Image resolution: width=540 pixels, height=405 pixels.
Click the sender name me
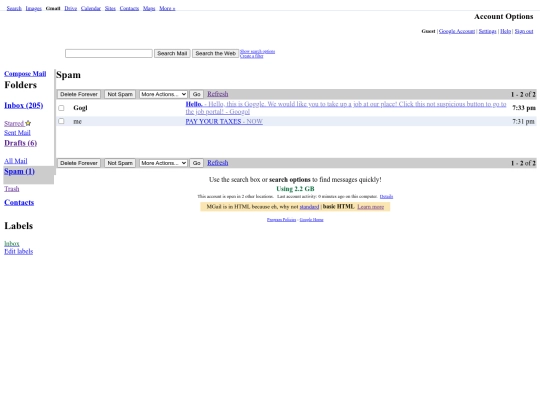(77, 121)
